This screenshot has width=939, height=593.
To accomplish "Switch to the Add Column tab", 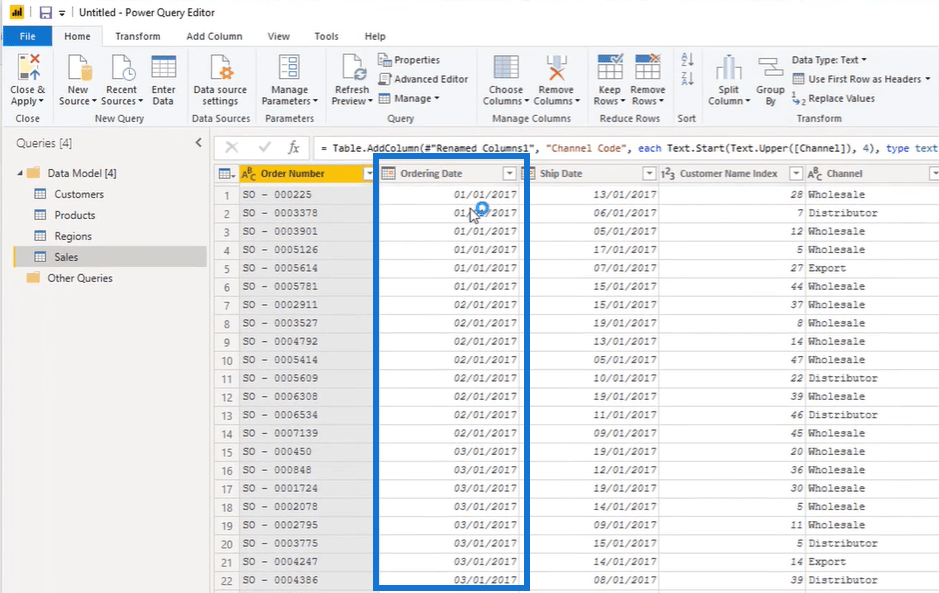I will tap(214, 36).
